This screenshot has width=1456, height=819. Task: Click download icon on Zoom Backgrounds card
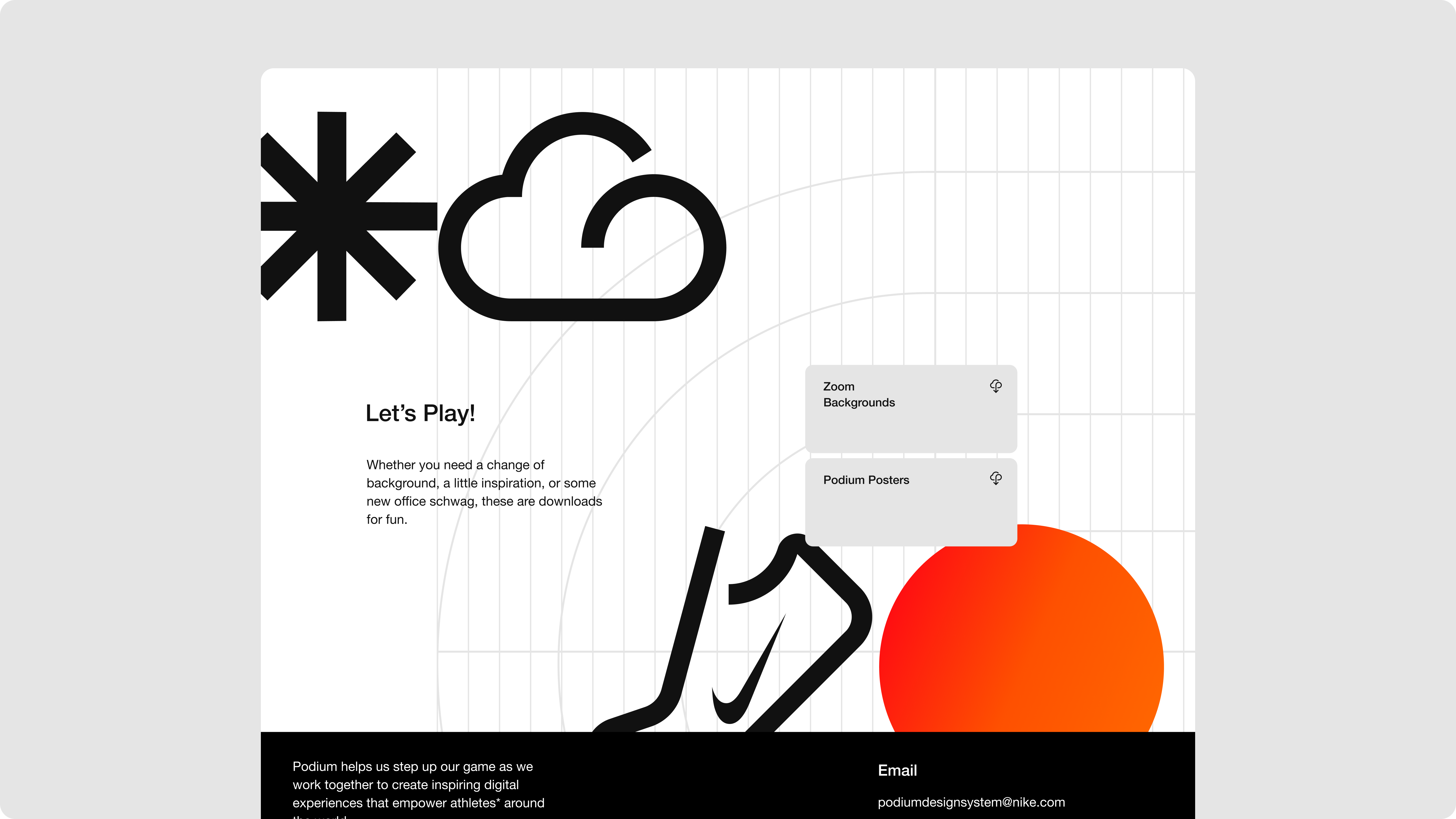click(996, 386)
